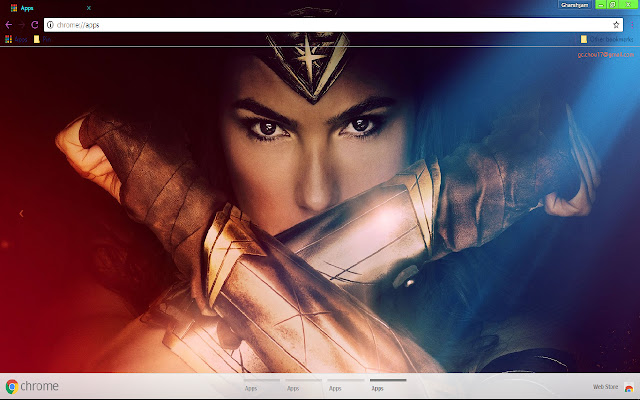Open the Web Store link
The height and width of the screenshot is (400, 640).
pos(613,387)
